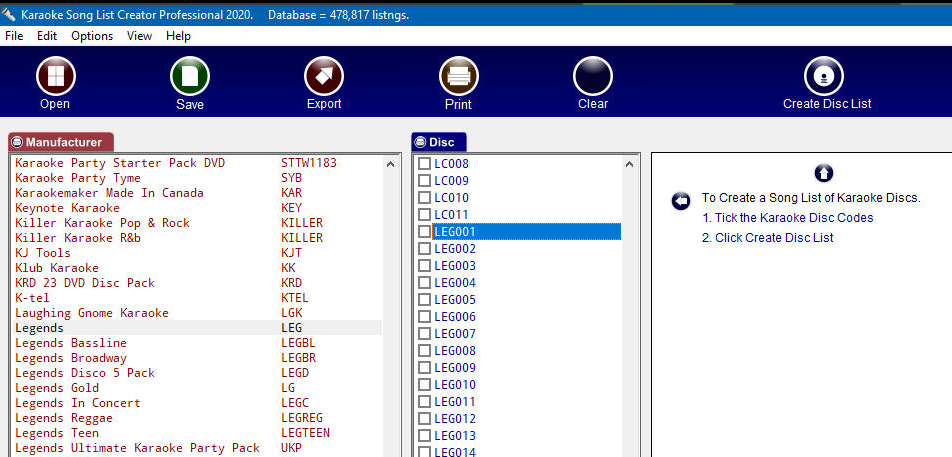This screenshot has width=952, height=457.
Task: Click the Create Disc List icon
Action: click(824, 76)
